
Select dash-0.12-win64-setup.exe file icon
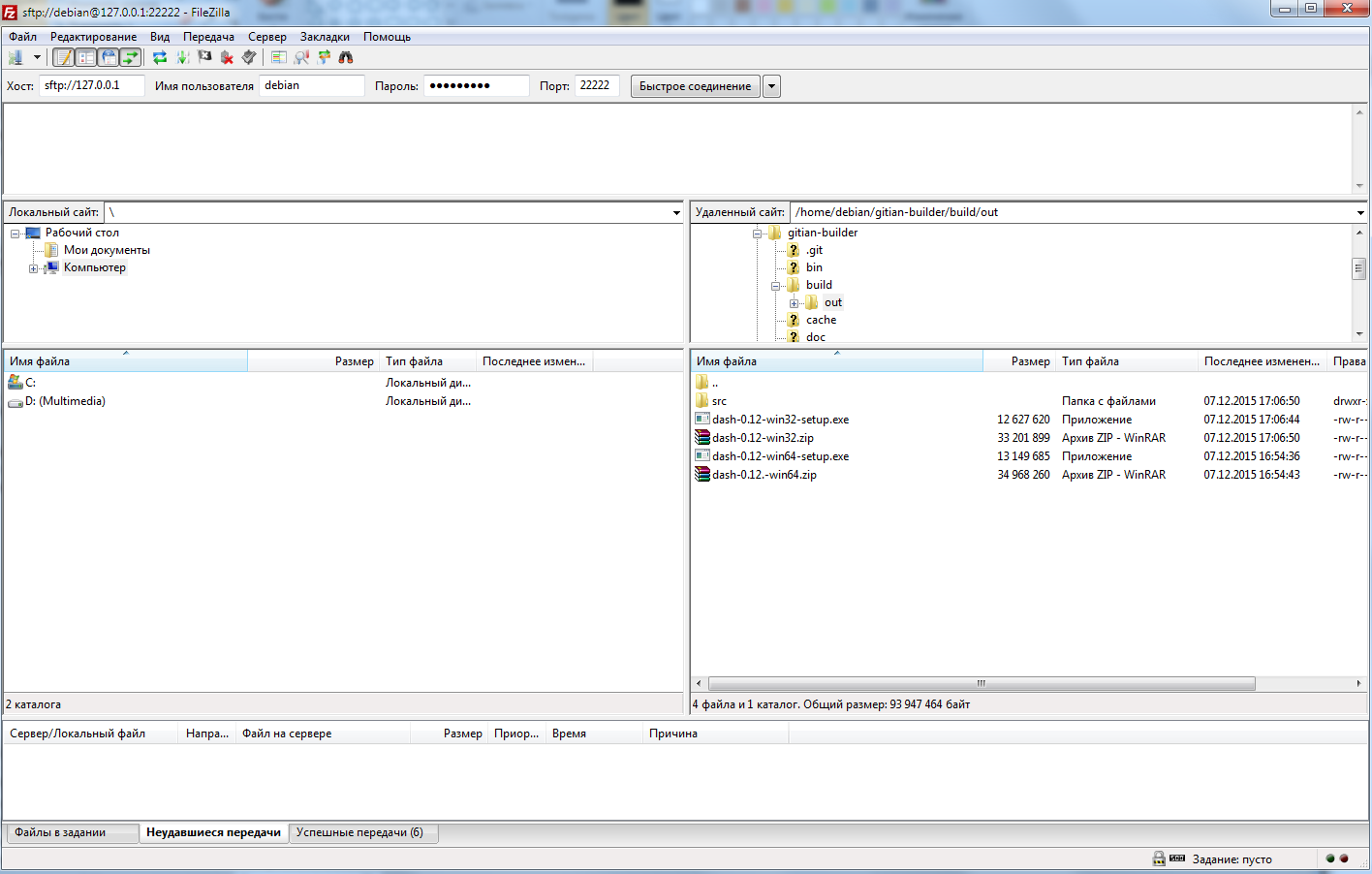tap(702, 455)
